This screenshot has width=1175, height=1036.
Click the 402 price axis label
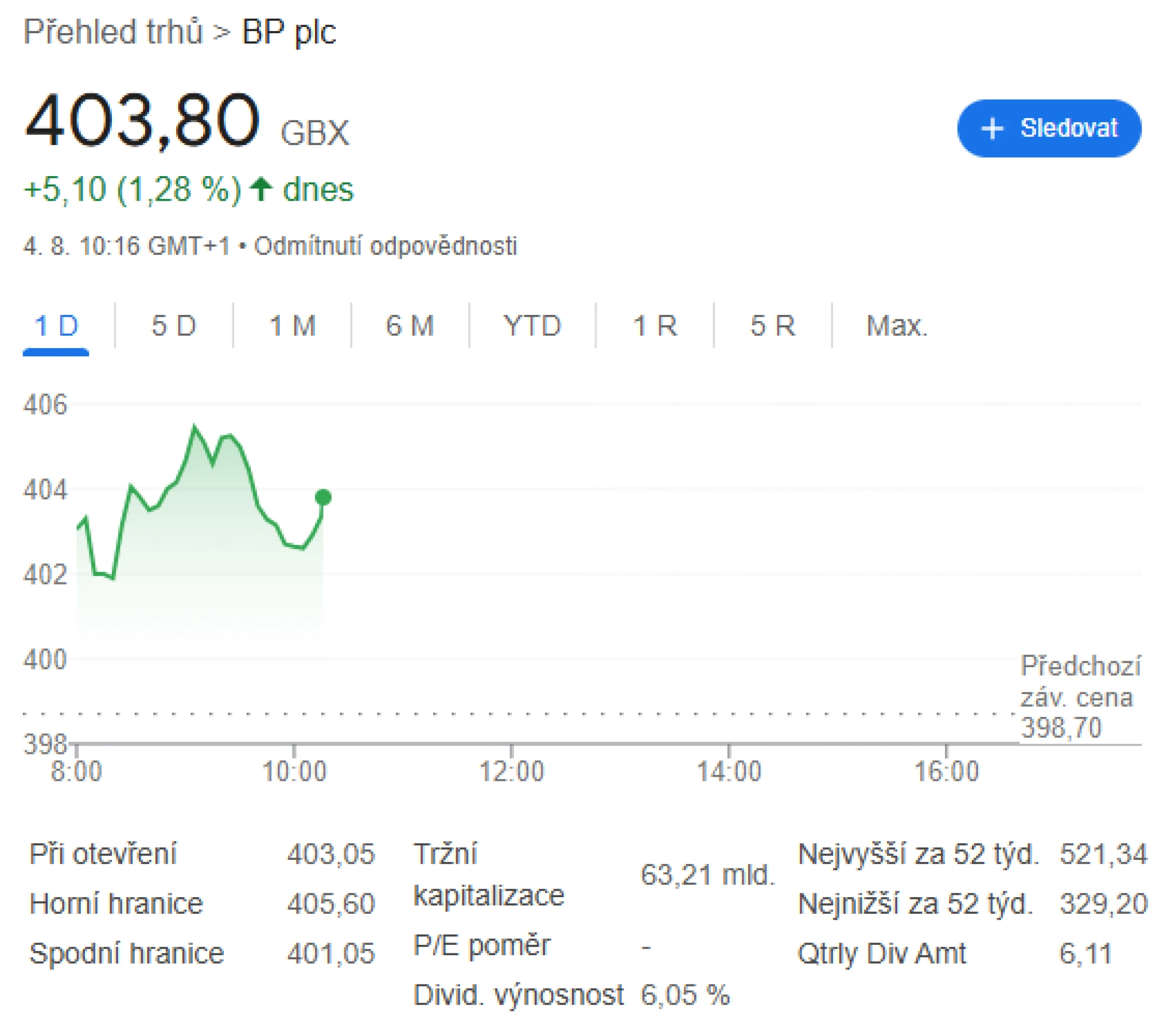[x=45, y=574]
